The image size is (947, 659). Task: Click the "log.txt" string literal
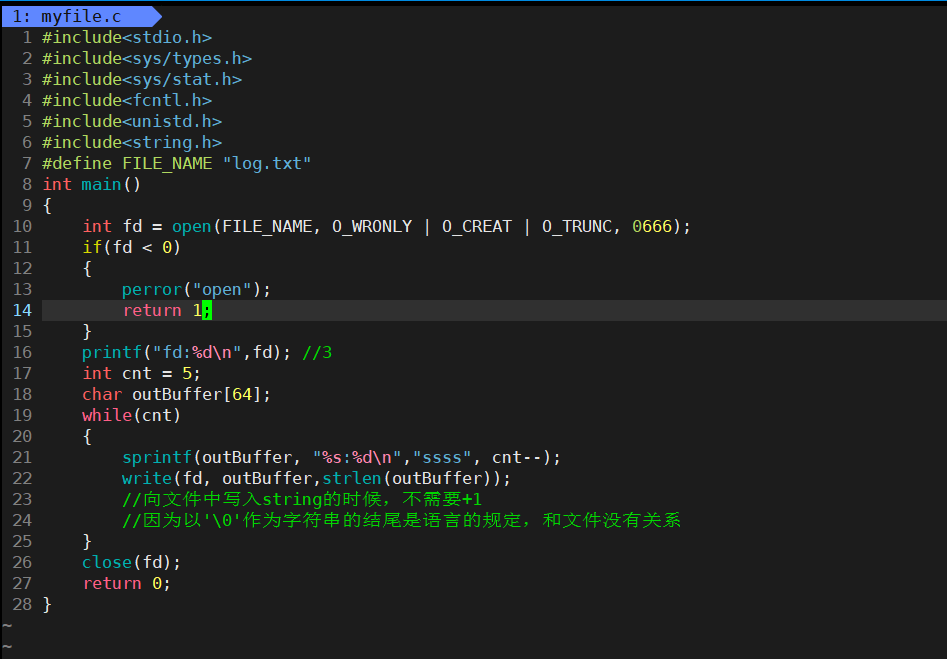(267, 163)
